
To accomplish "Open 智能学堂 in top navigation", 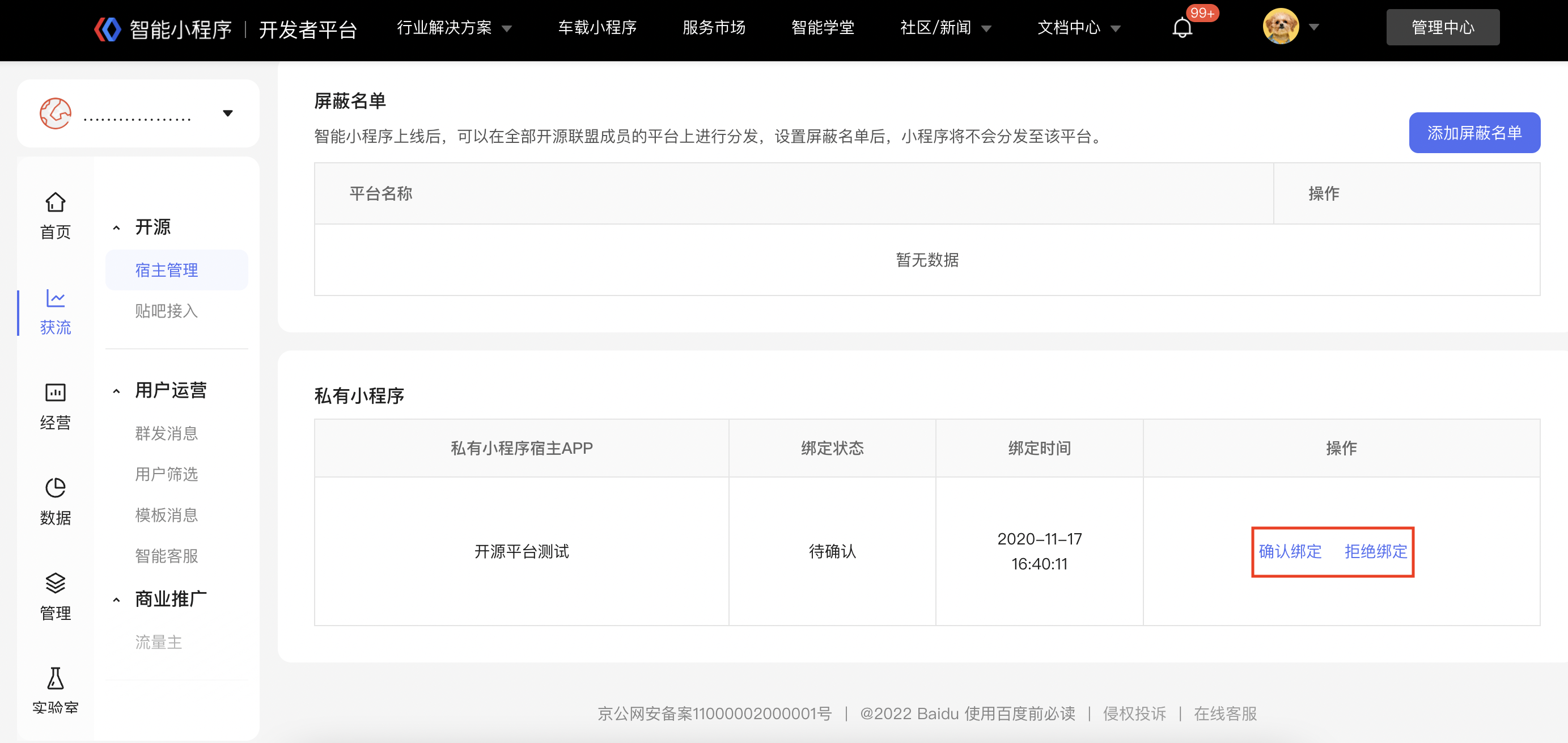I will pos(823,28).
